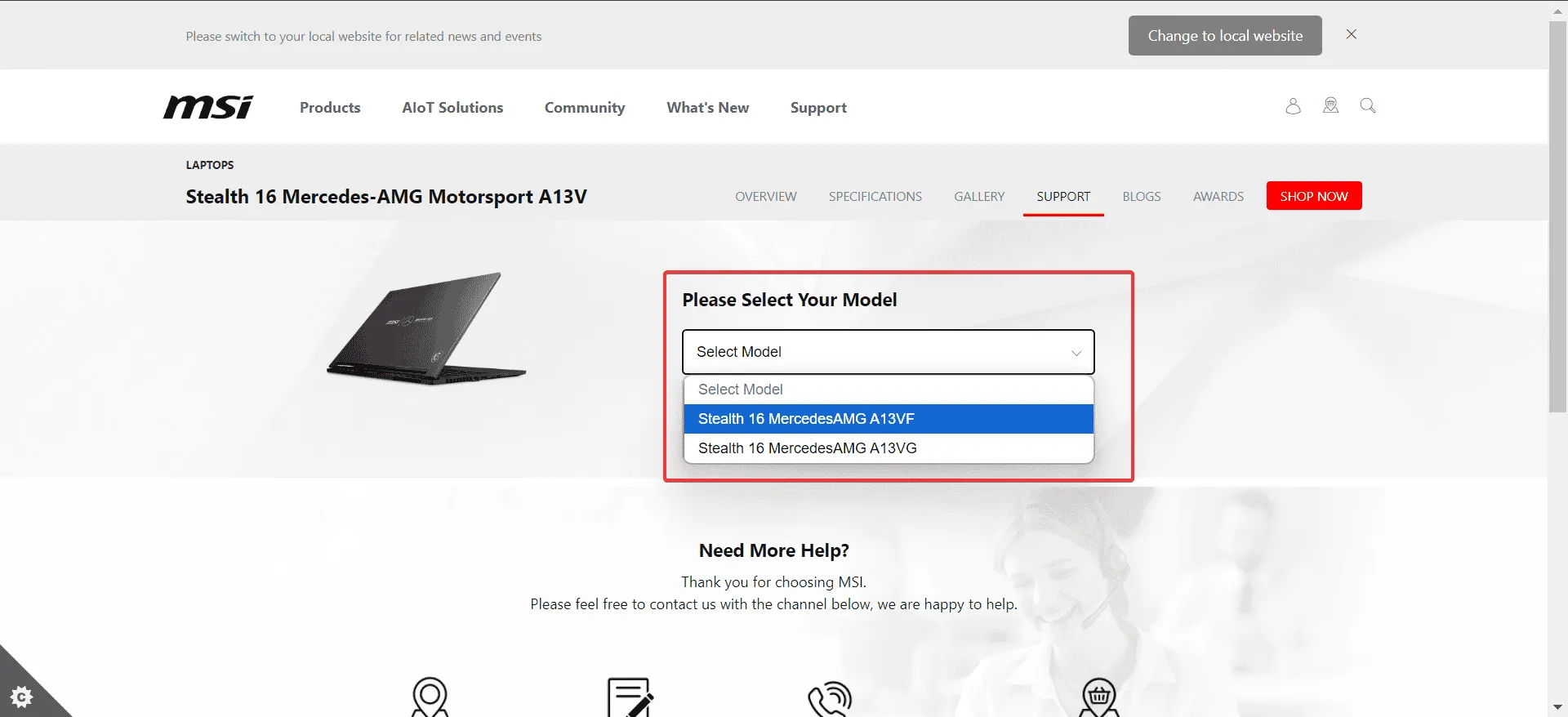Dismiss the local website banner with X
The height and width of the screenshot is (717, 1568).
(1352, 34)
